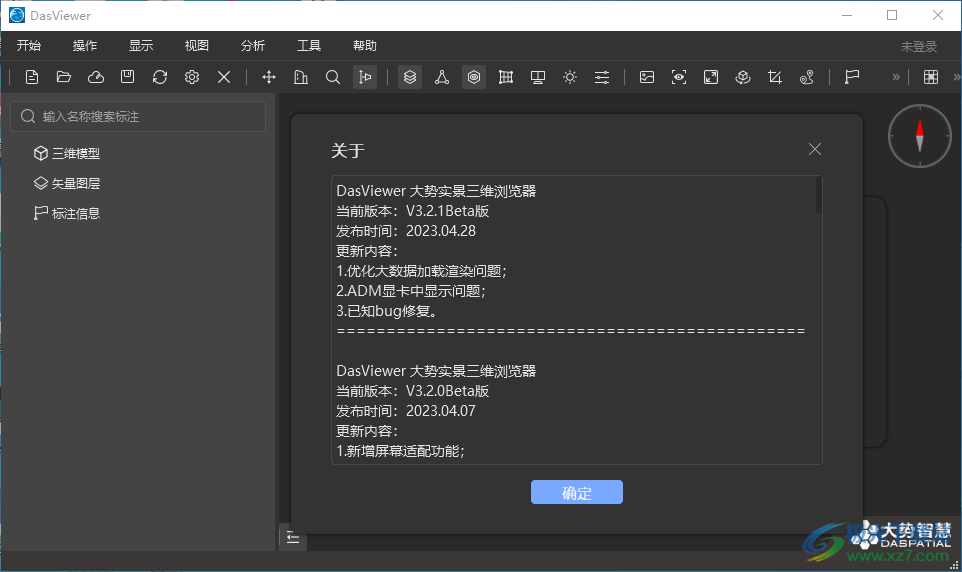
Task: Open the 工具 menu
Action: [309, 45]
